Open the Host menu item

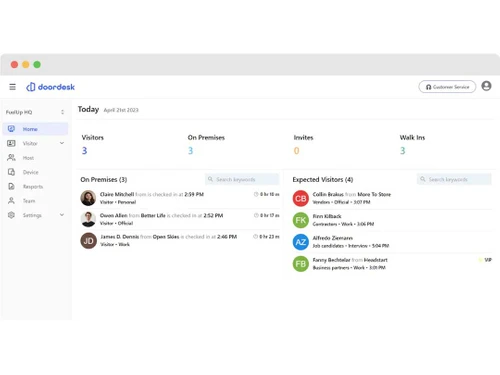(28, 158)
